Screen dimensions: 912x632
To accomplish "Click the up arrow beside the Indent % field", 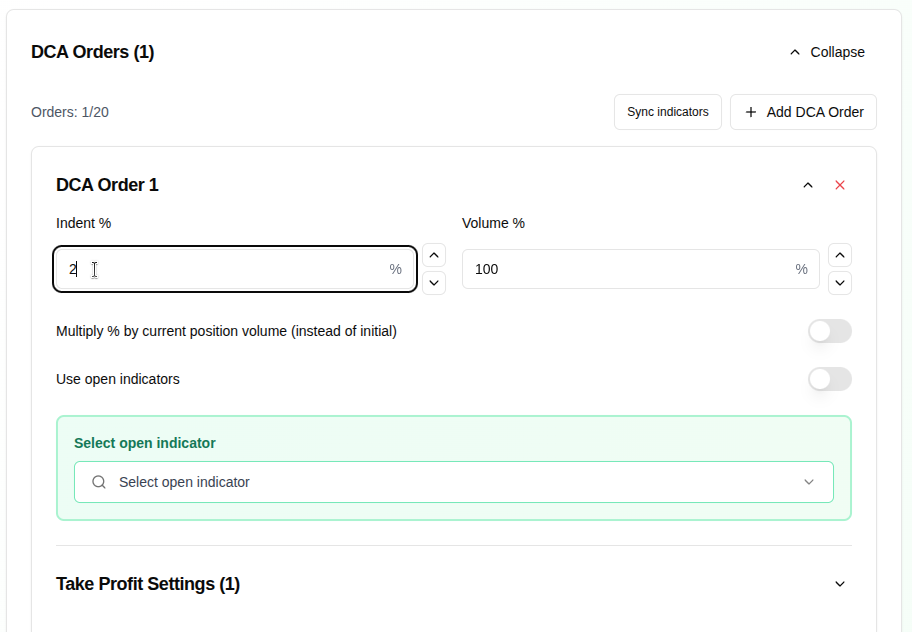I will point(434,255).
